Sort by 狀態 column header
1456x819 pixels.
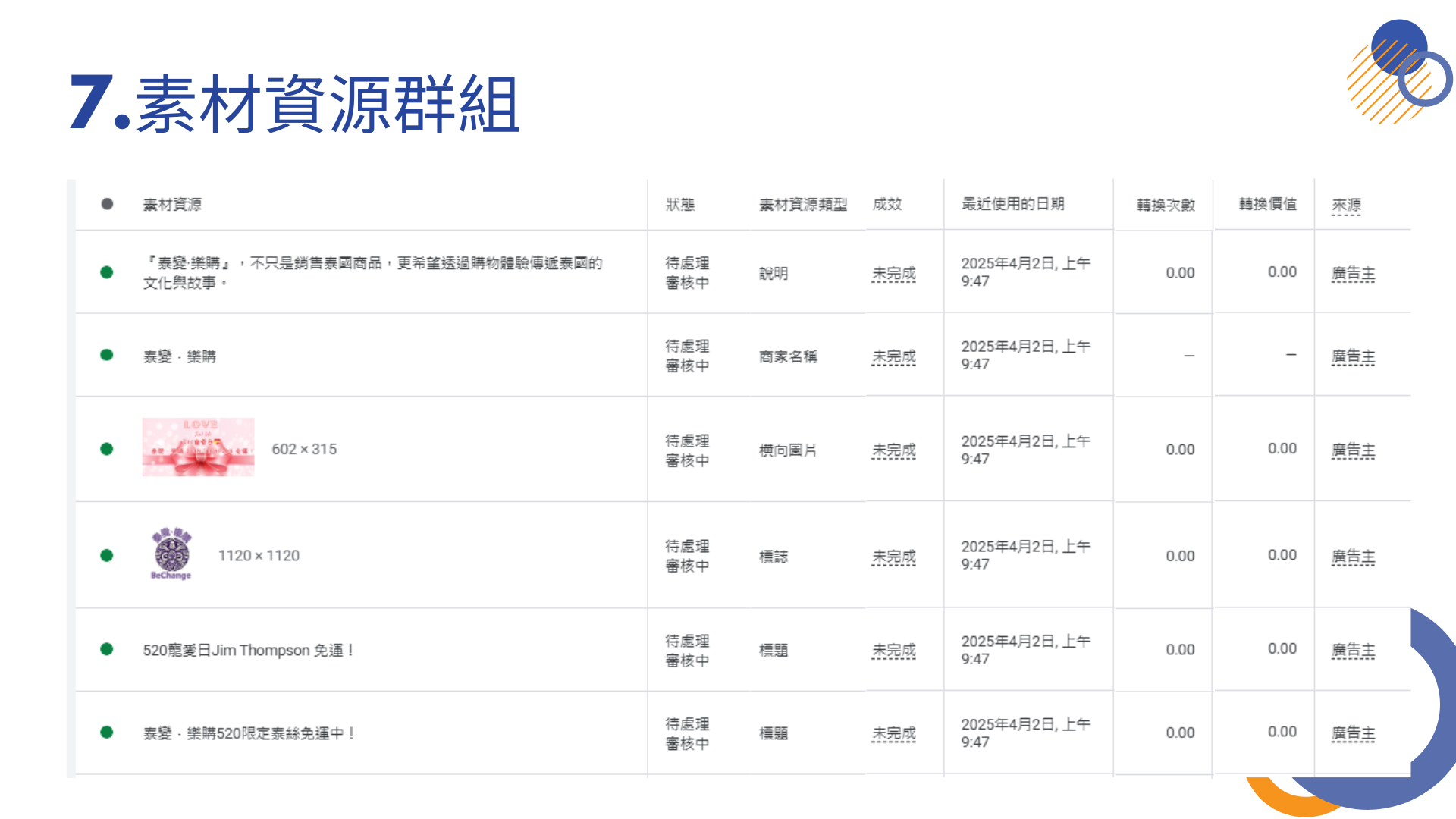click(680, 205)
